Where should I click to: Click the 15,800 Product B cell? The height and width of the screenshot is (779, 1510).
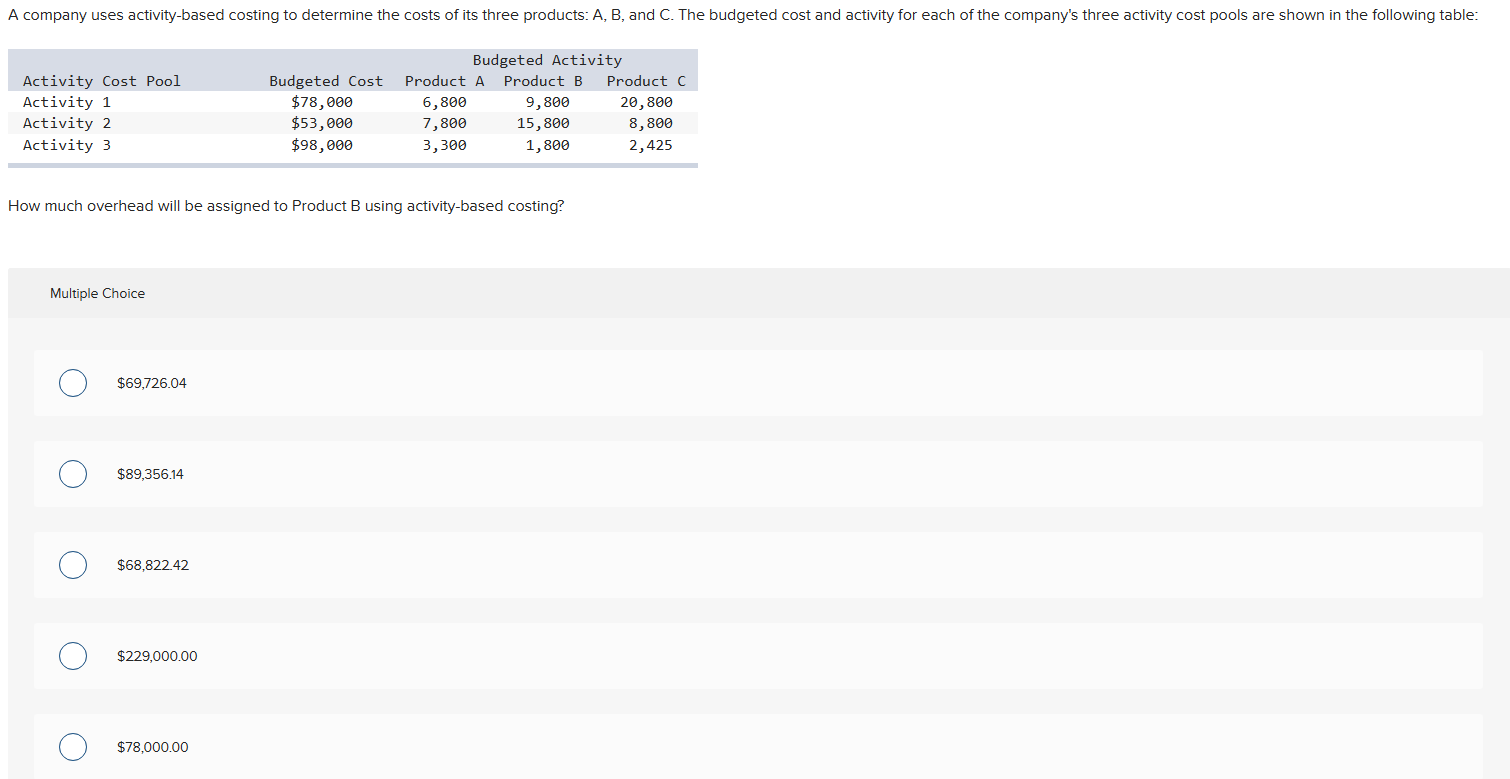(543, 123)
